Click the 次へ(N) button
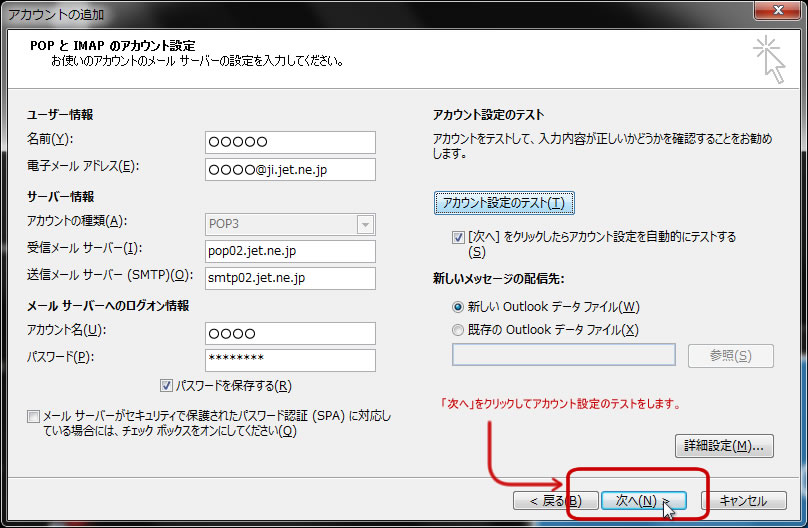Image resolution: width=808 pixels, height=528 pixels. coord(642,500)
